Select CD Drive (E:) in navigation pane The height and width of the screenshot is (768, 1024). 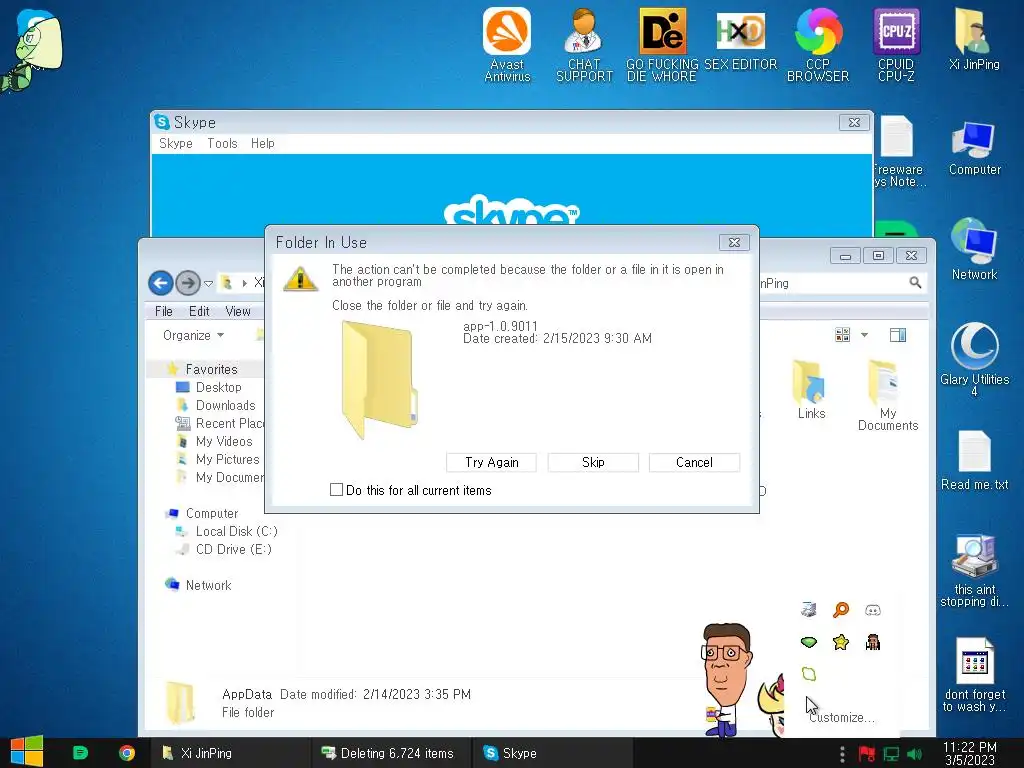pyautogui.click(x=233, y=549)
